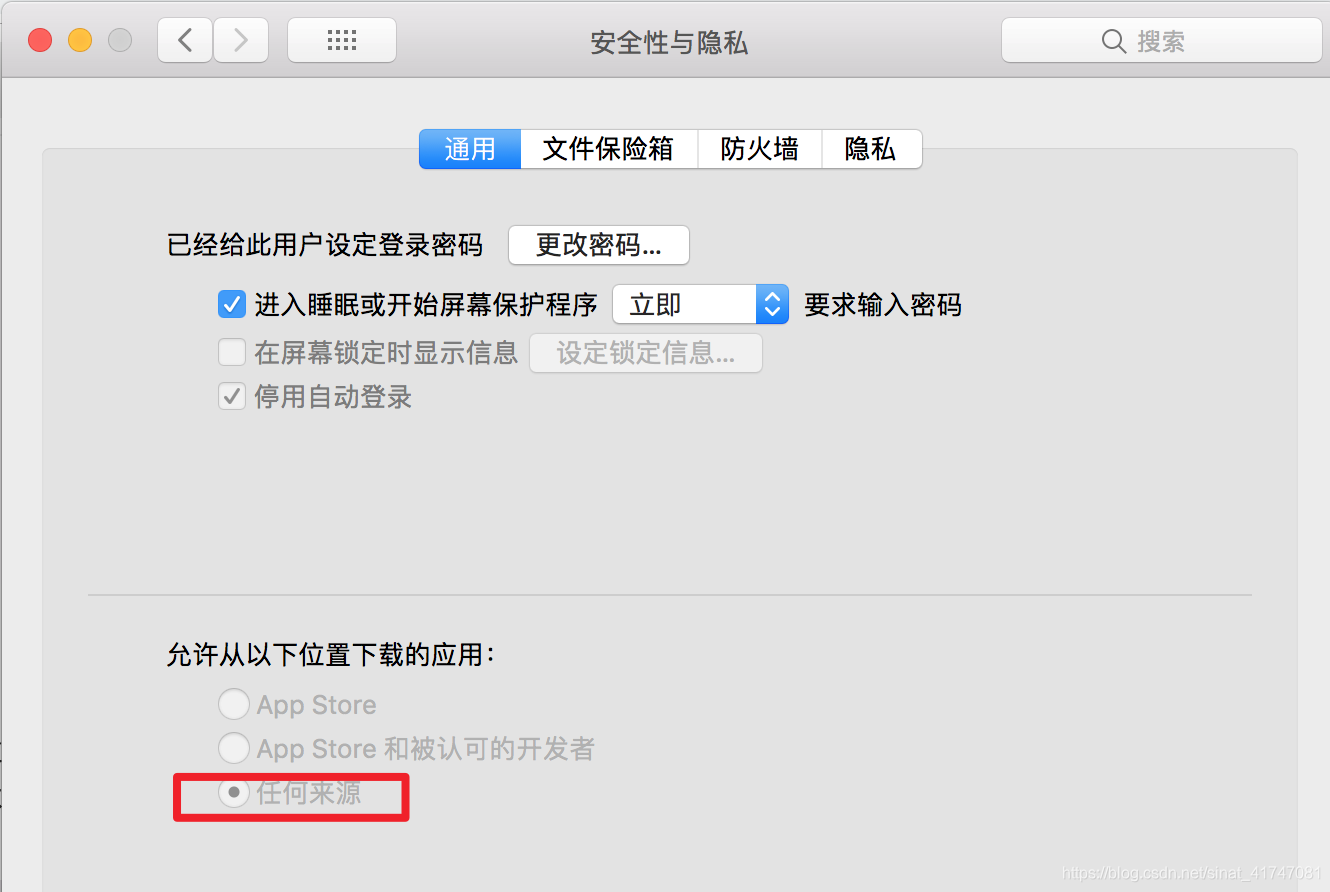Switch to the 防火墙 tab
This screenshot has height=892, width=1330.
pyautogui.click(x=760, y=149)
